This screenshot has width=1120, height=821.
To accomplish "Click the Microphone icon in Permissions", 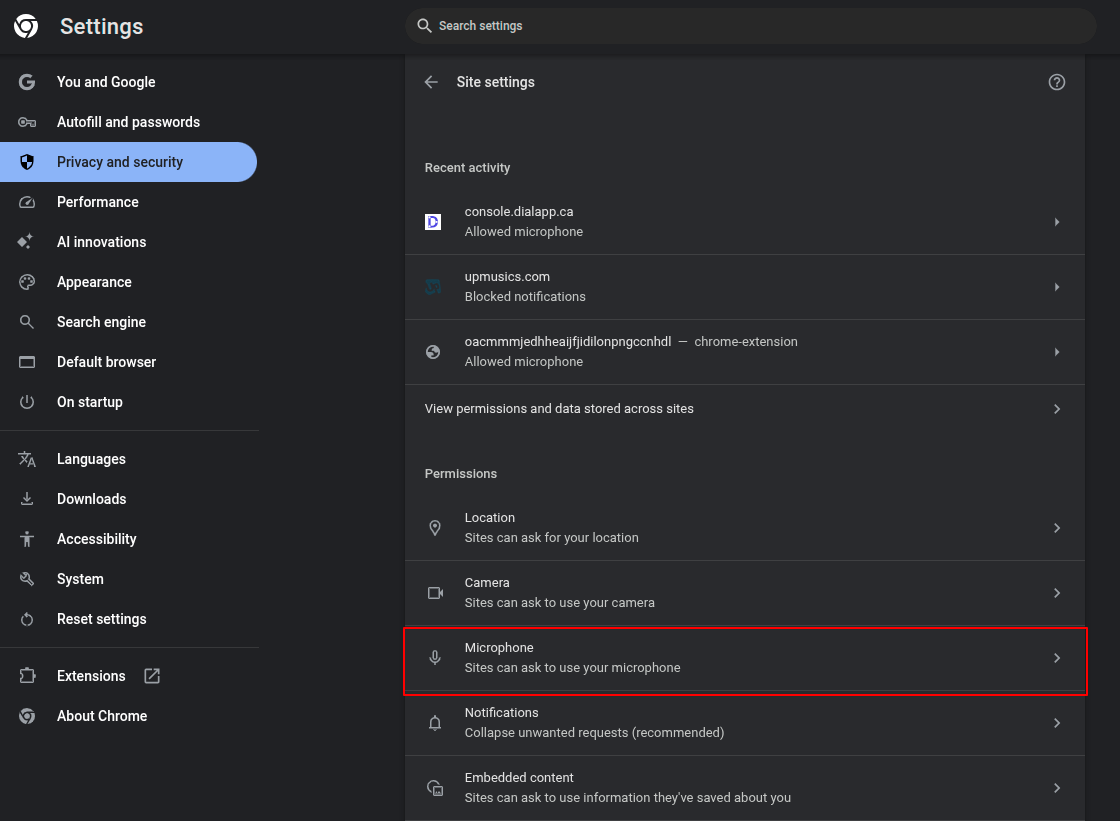I will pyautogui.click(x=435, y=657).
